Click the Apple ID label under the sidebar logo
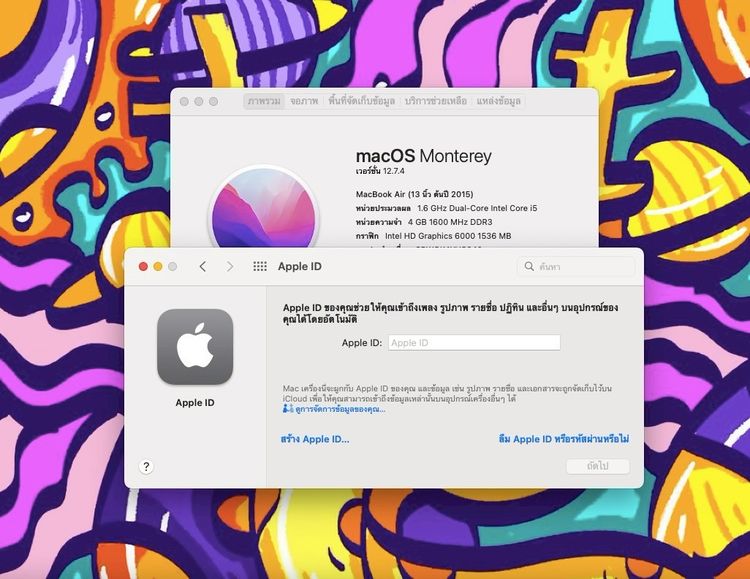The width and height of the screenshot is (750, 579). pos(195,402)
